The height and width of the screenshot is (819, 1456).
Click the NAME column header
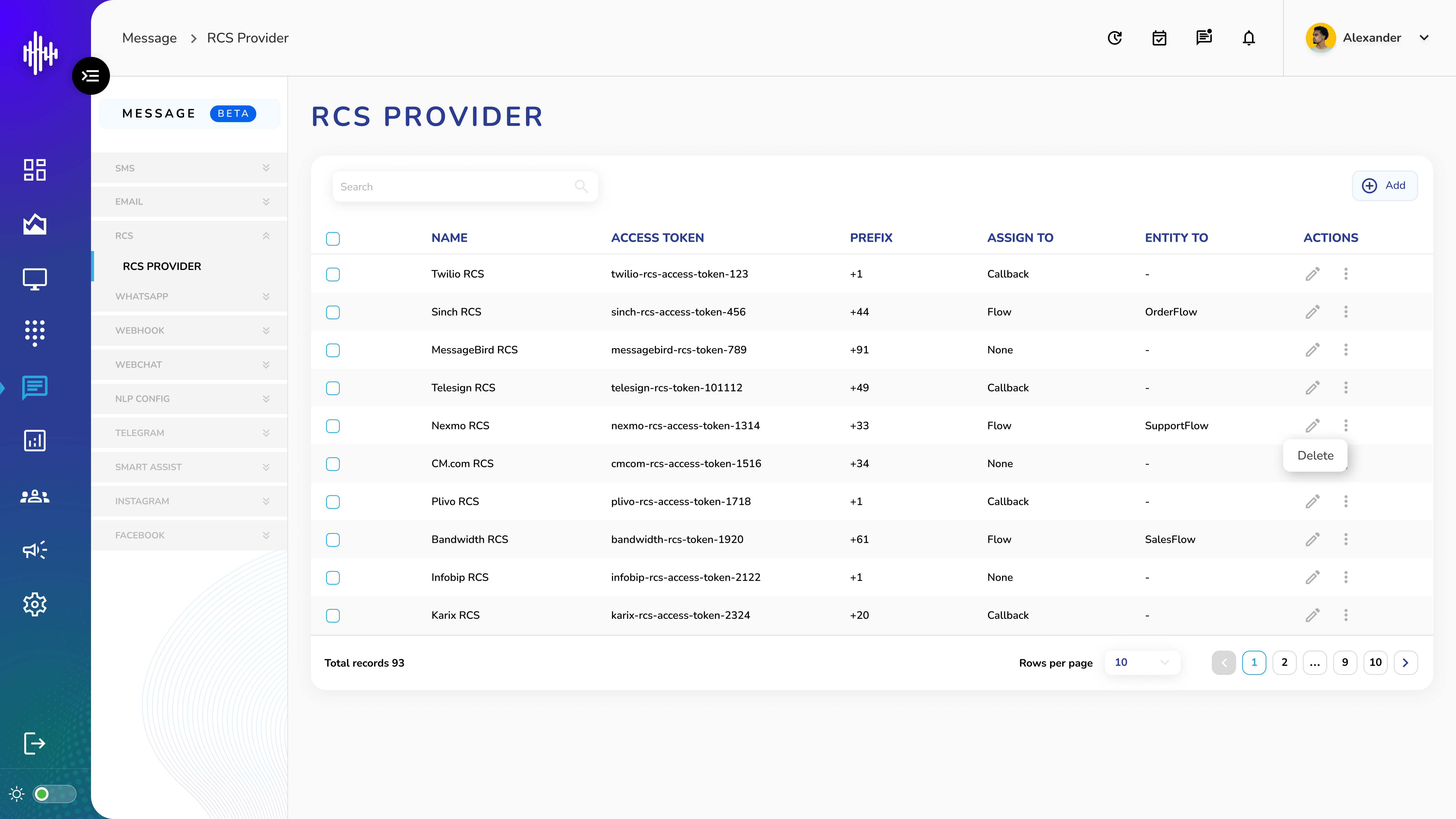point(449,237)
